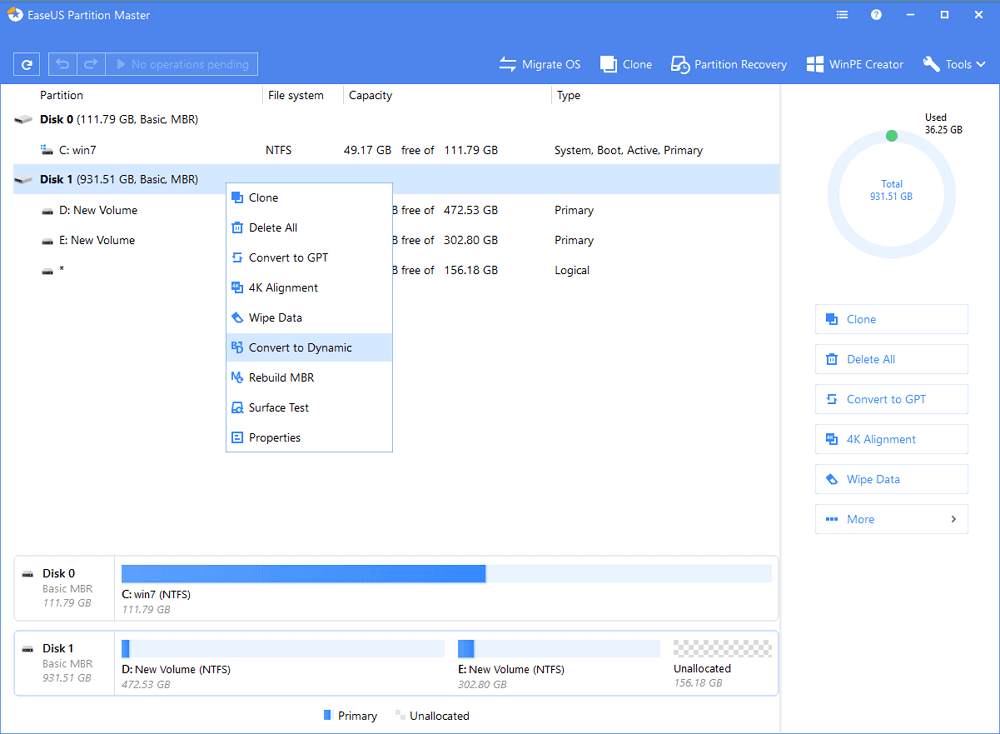
Task: Click the No operations pending button
Action: tap(182, 64)
